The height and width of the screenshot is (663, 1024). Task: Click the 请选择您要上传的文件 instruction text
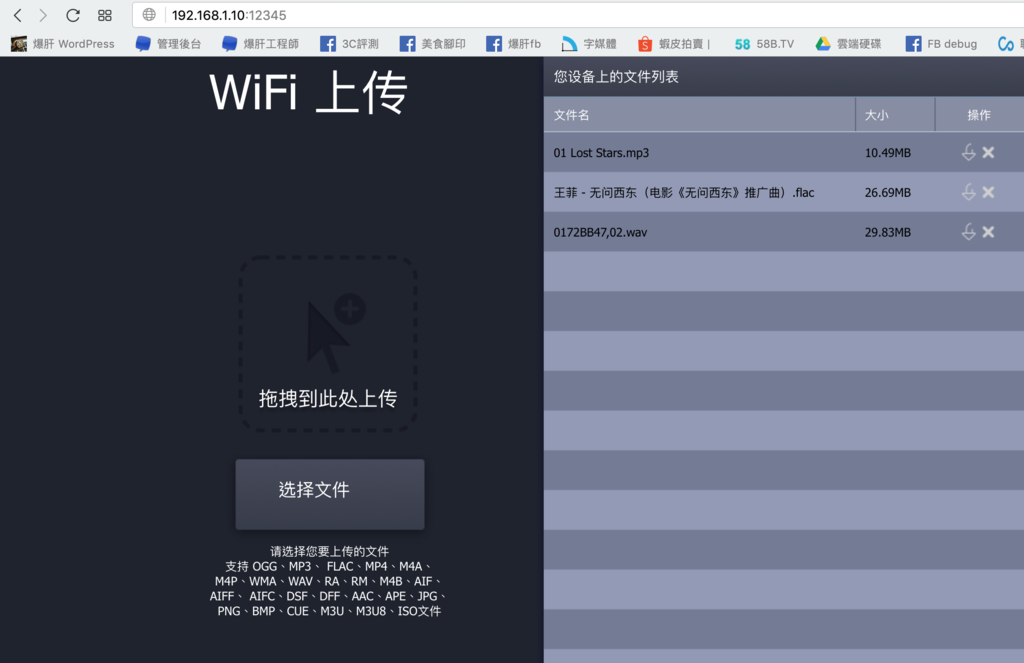point(329,551)
